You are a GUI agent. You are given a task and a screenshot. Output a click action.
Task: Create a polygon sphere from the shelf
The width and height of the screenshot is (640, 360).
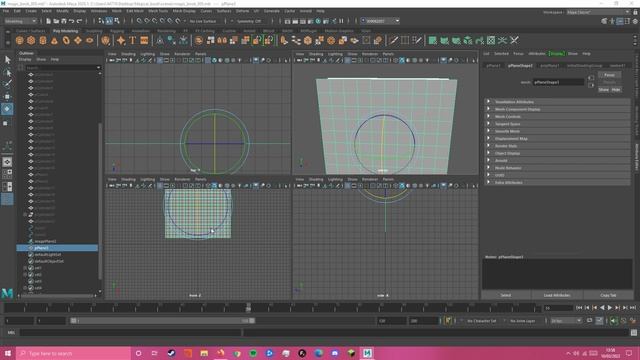[19, 40]
